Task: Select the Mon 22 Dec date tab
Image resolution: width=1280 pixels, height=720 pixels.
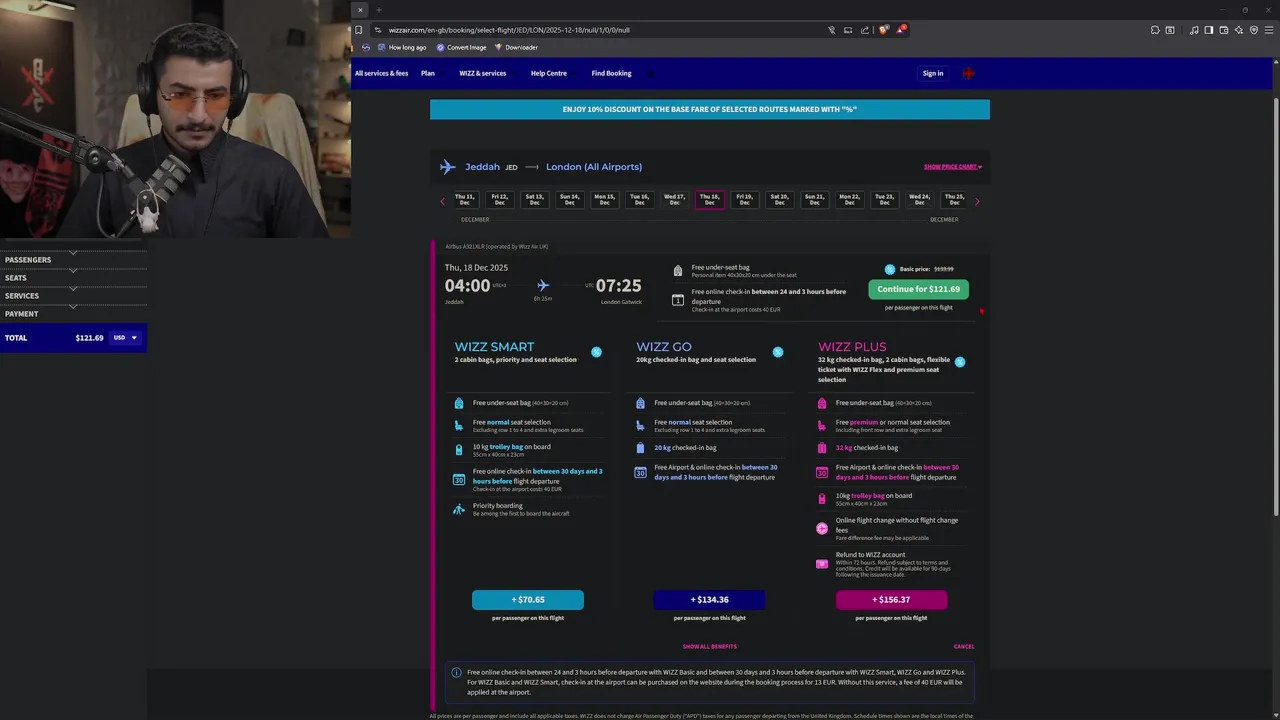Action: click(849, 200)
